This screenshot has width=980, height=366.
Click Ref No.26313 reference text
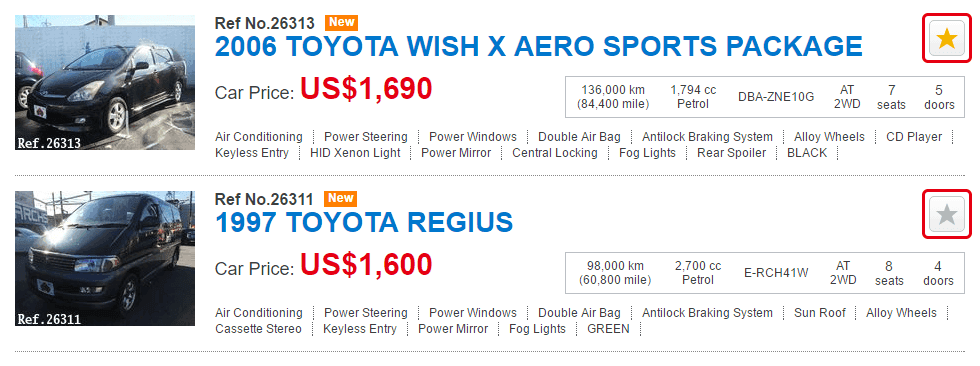264,23
